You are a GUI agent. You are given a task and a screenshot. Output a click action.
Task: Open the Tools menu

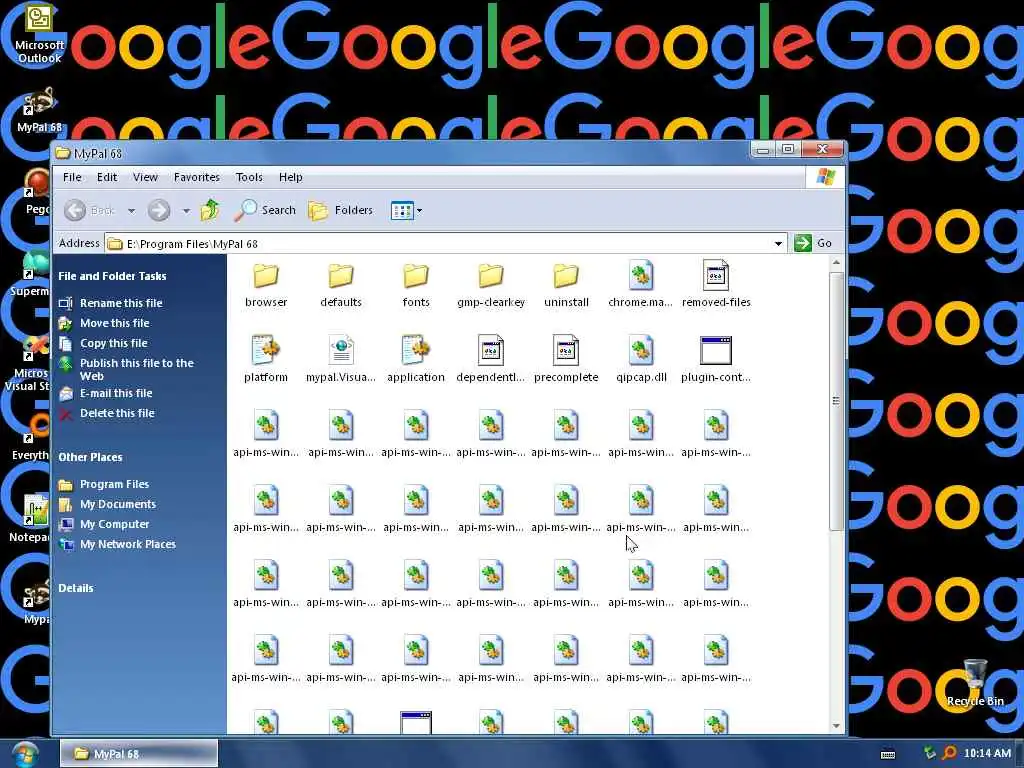click(249, 177)
